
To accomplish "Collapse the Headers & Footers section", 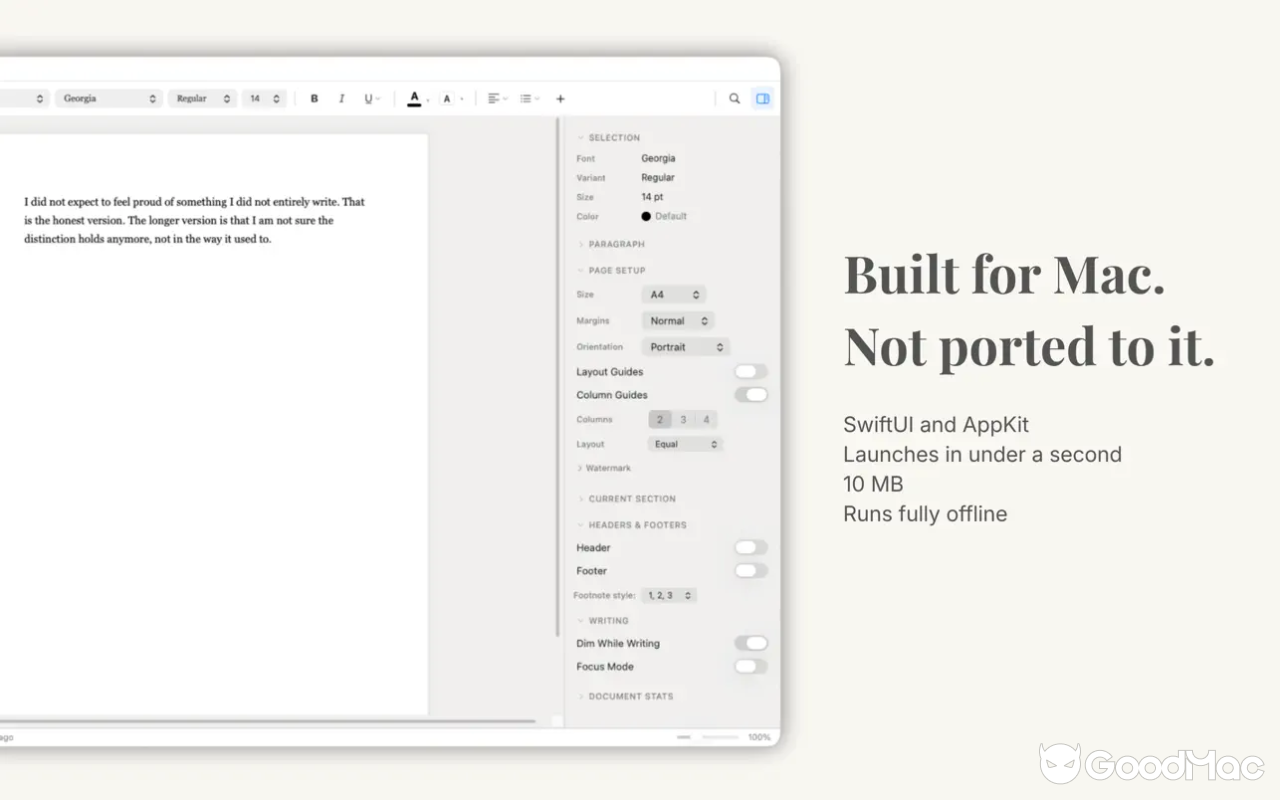I will point(632,525).
